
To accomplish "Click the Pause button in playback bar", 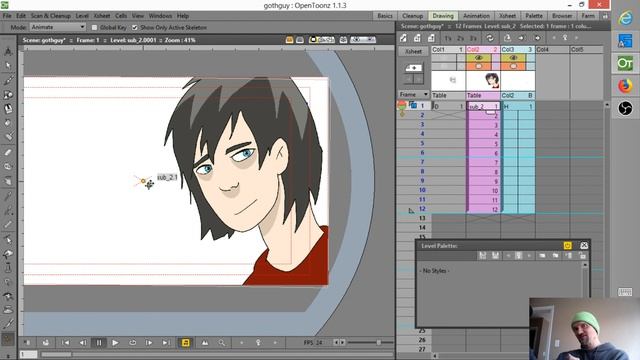I will tap(99, 343).
